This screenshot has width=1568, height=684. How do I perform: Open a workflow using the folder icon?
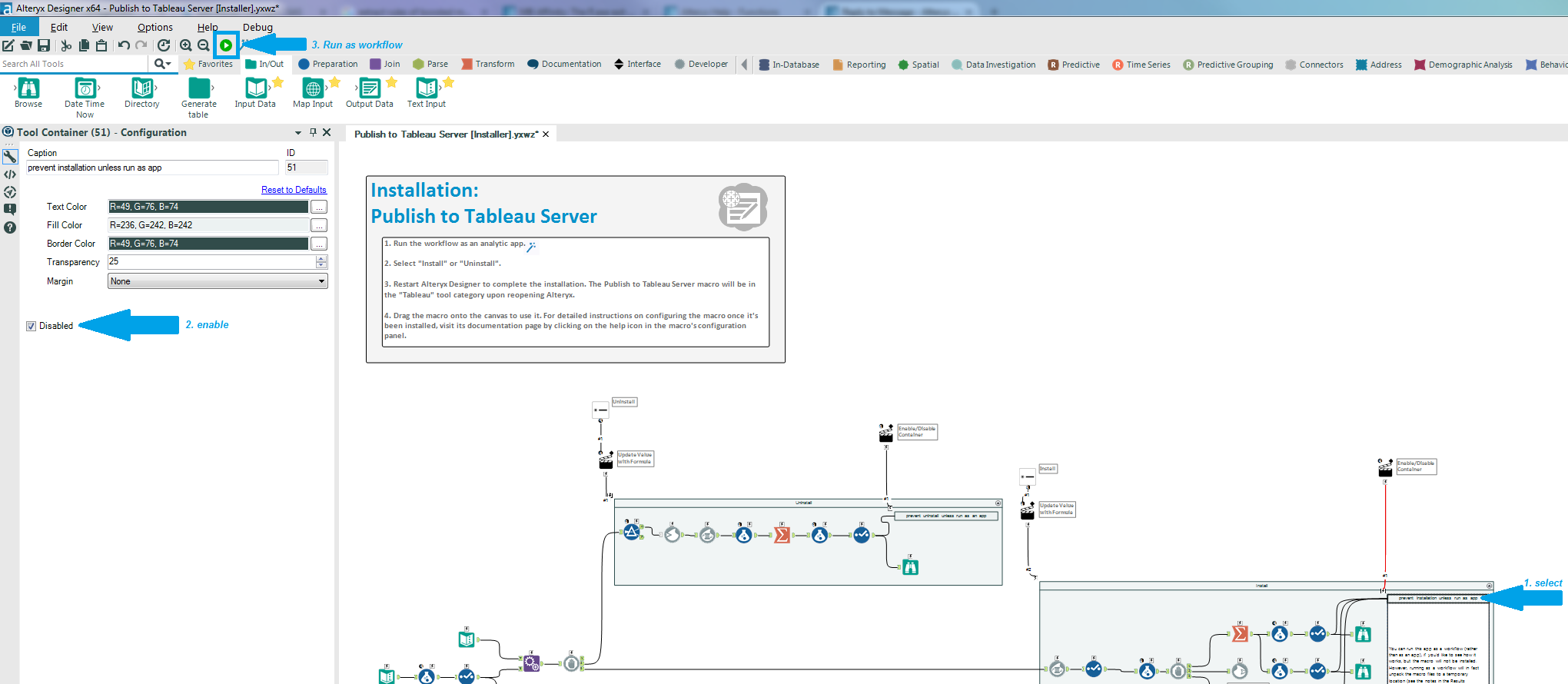point(26,45)
